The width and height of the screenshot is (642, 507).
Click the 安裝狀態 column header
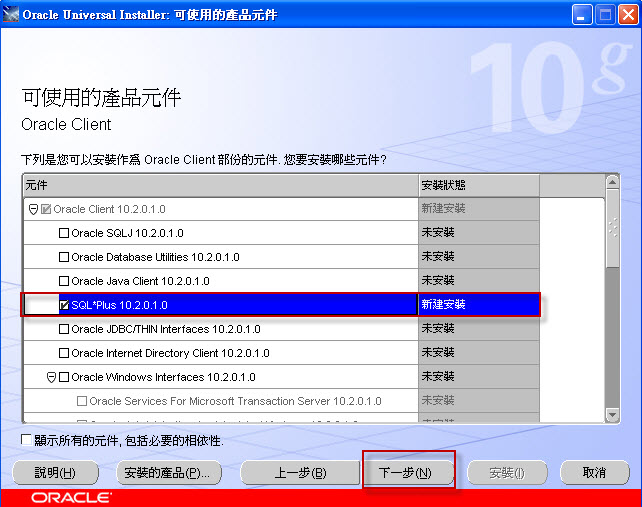[x=479, y=186]
